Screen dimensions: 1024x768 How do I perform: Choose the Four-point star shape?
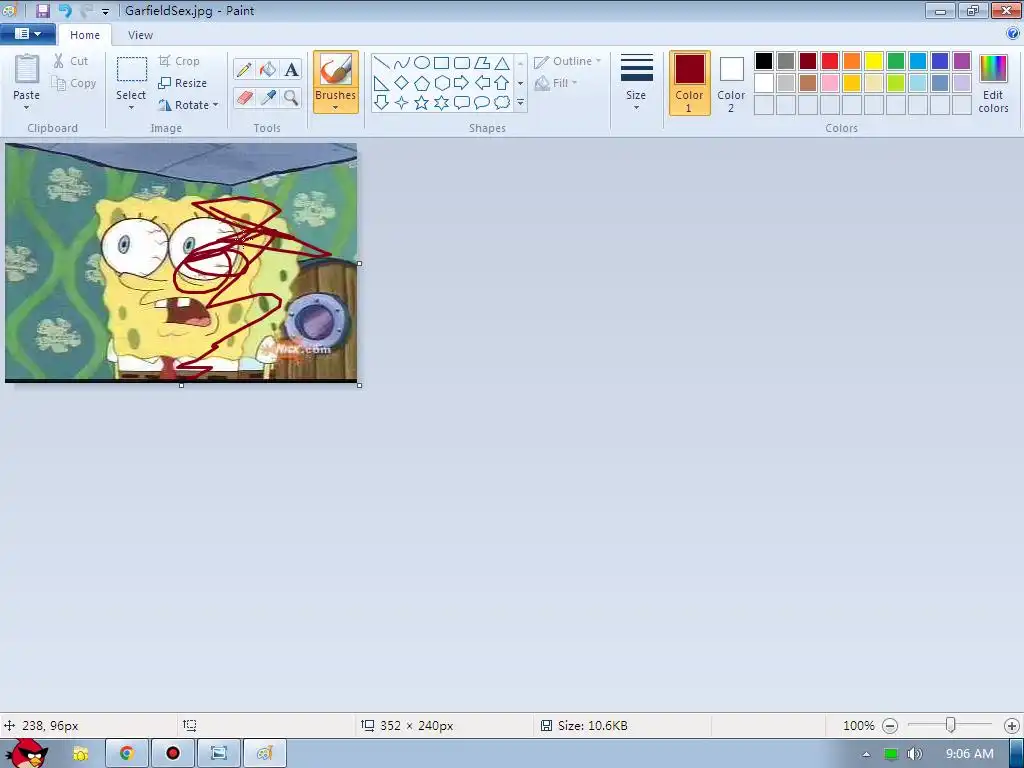click(x=402, y=103)
